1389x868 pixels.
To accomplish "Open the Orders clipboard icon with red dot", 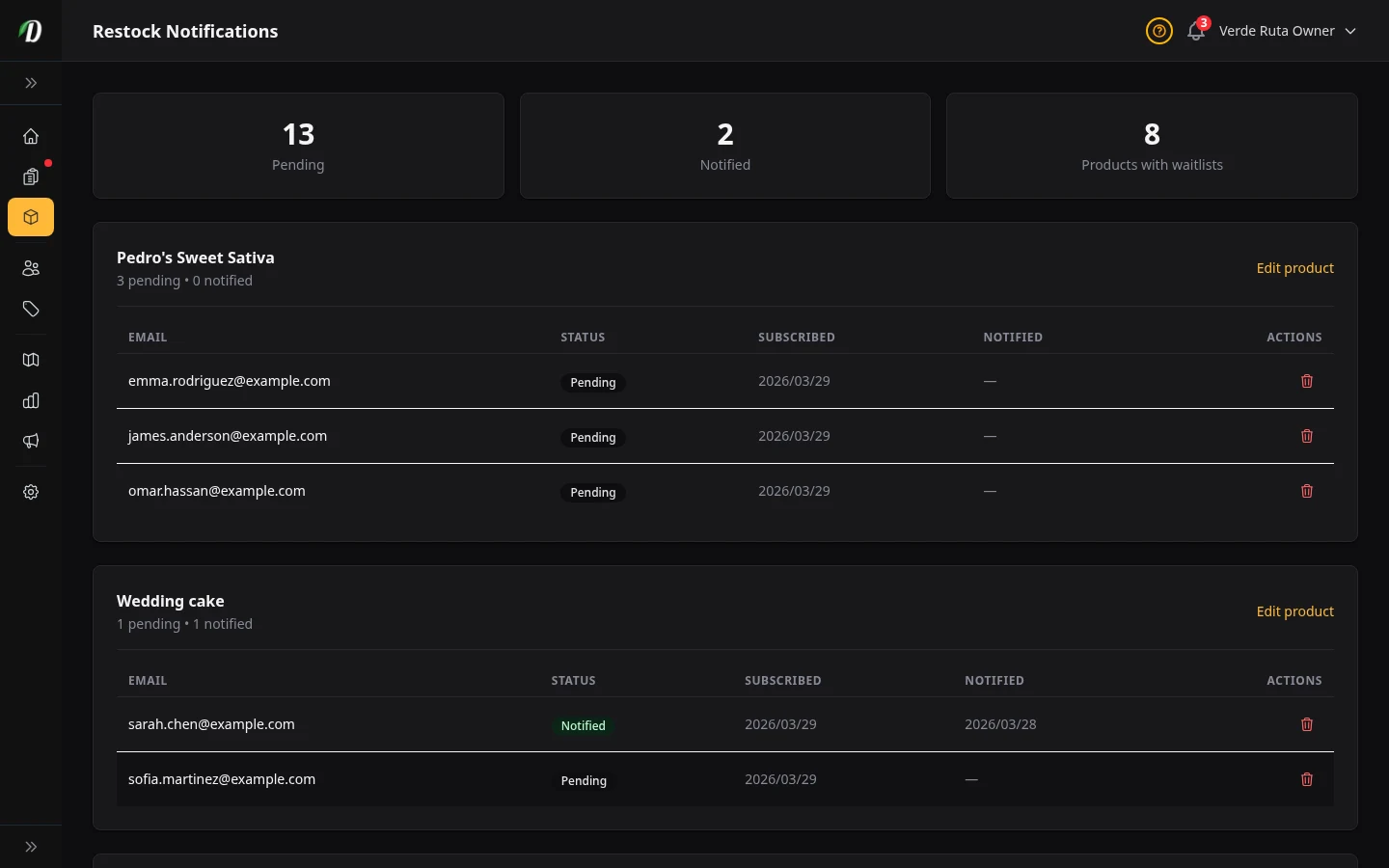I will (x=31, y=176).
